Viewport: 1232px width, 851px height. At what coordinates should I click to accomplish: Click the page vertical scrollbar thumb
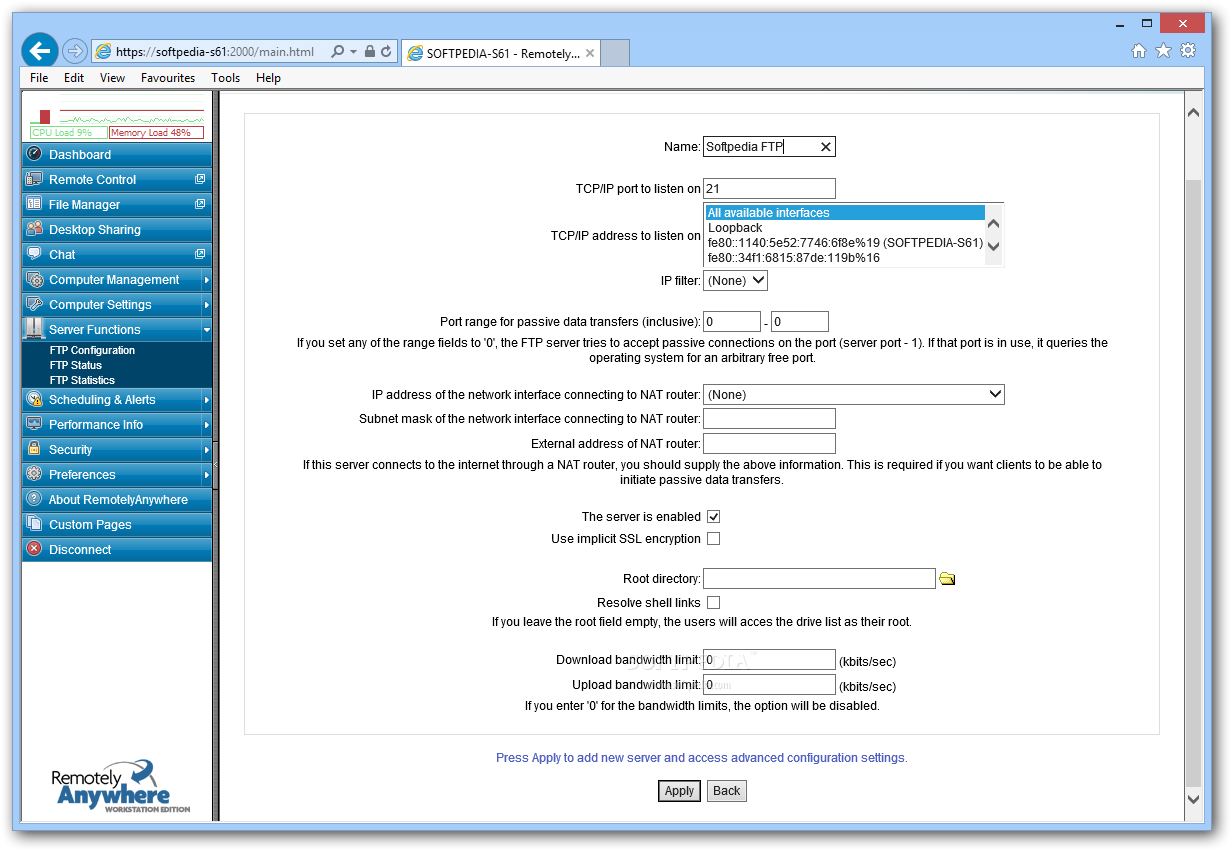(x=1193, y=483)
